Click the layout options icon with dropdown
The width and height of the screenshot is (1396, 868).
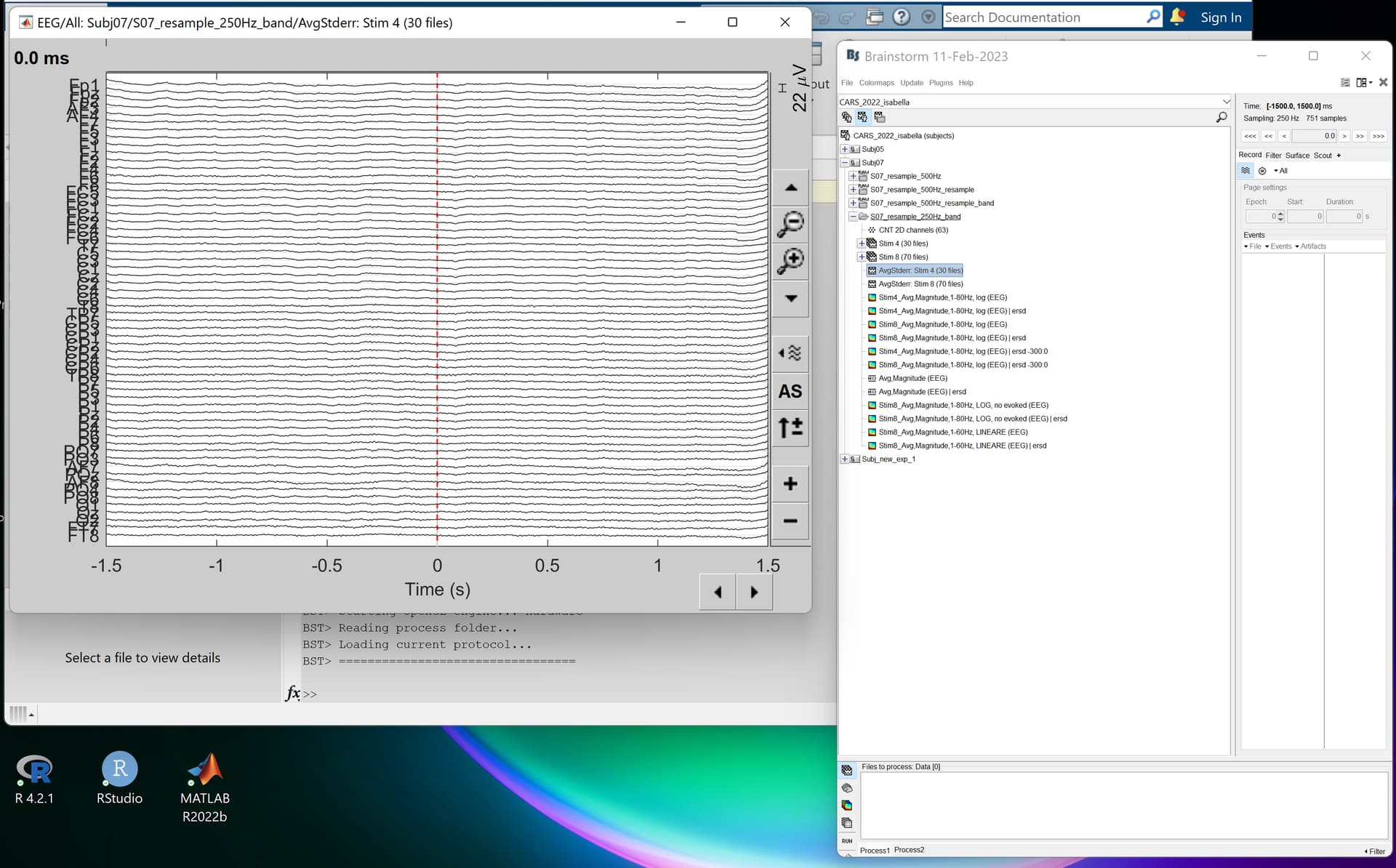pyautogui.click(x=1364, y=82)
